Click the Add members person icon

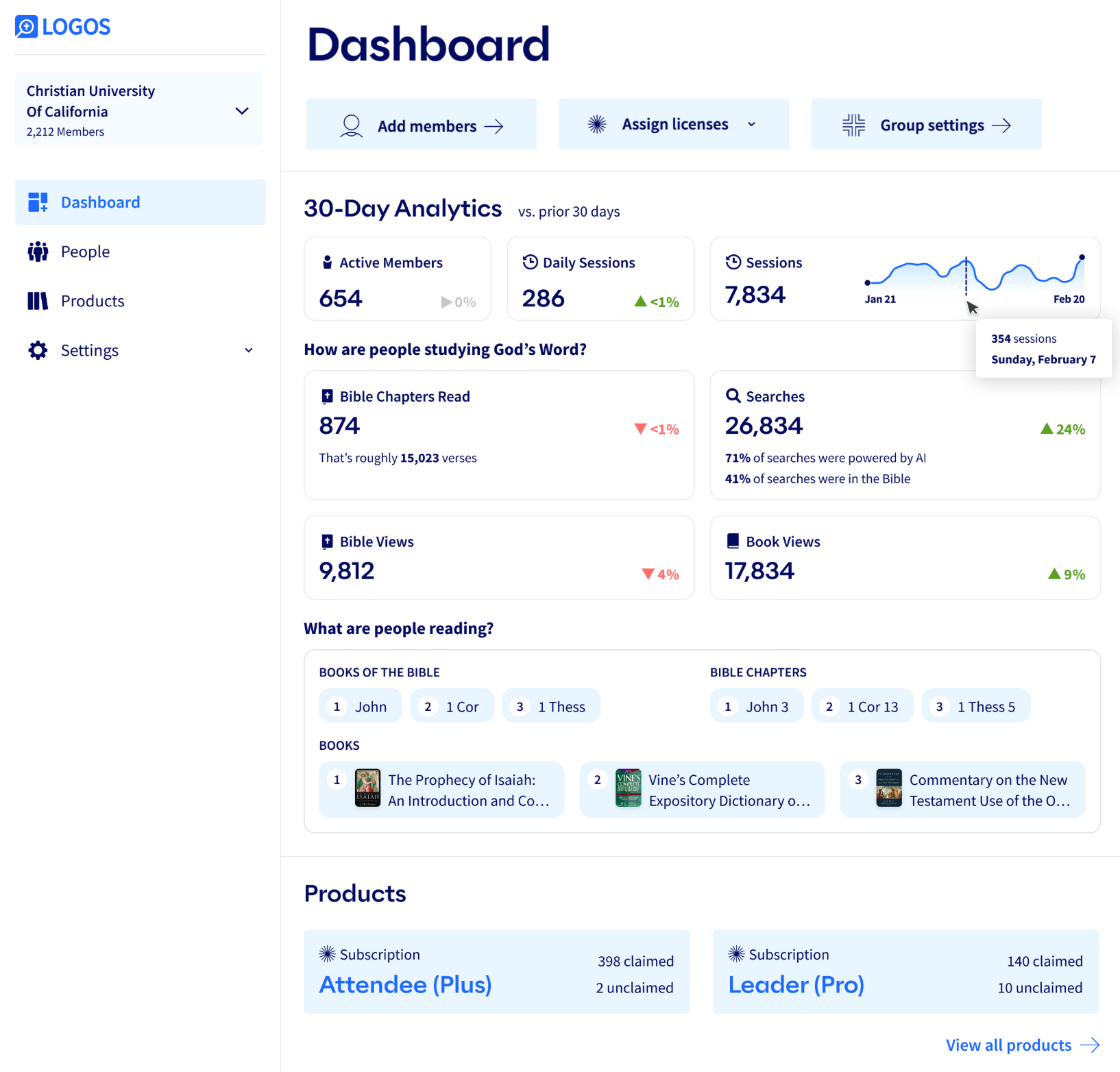click(352, 126)
